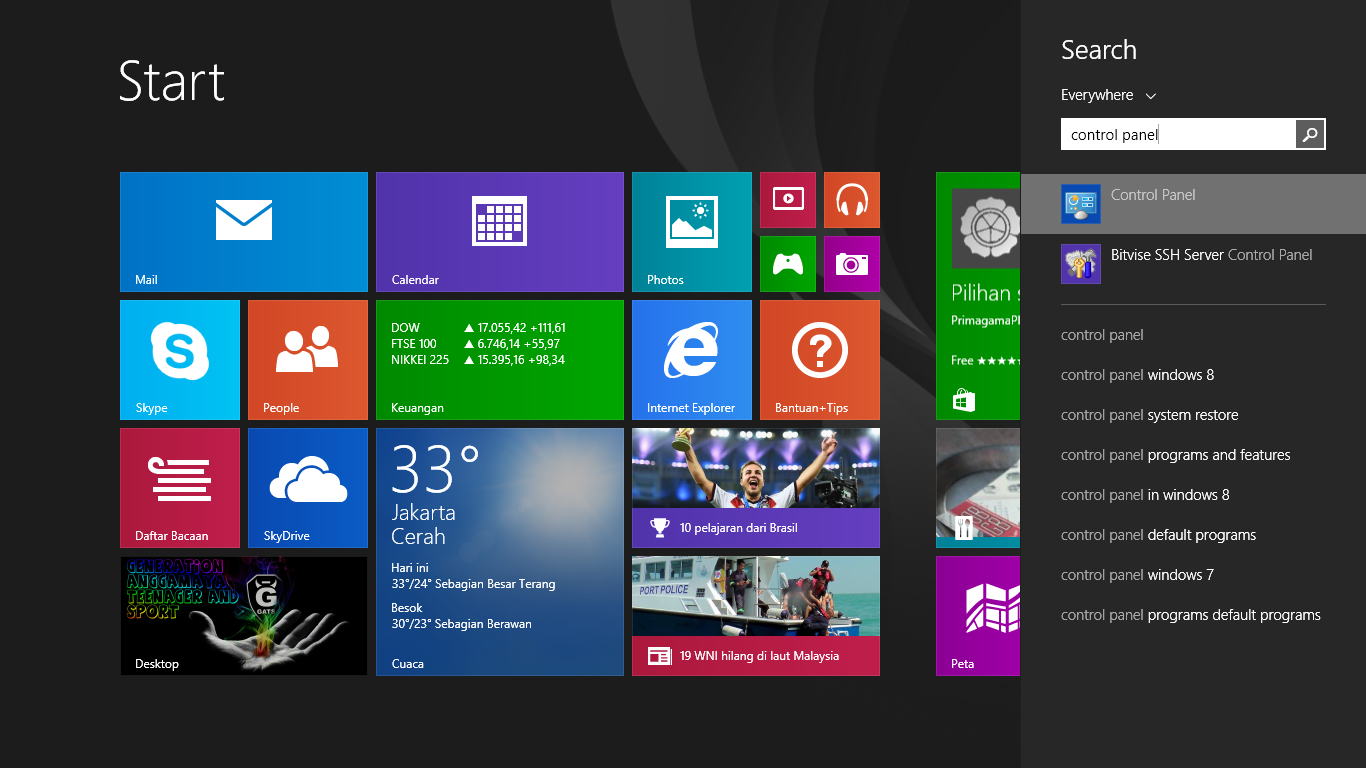
Task: Open the SkyDrive tile
Action: point(308,488)
